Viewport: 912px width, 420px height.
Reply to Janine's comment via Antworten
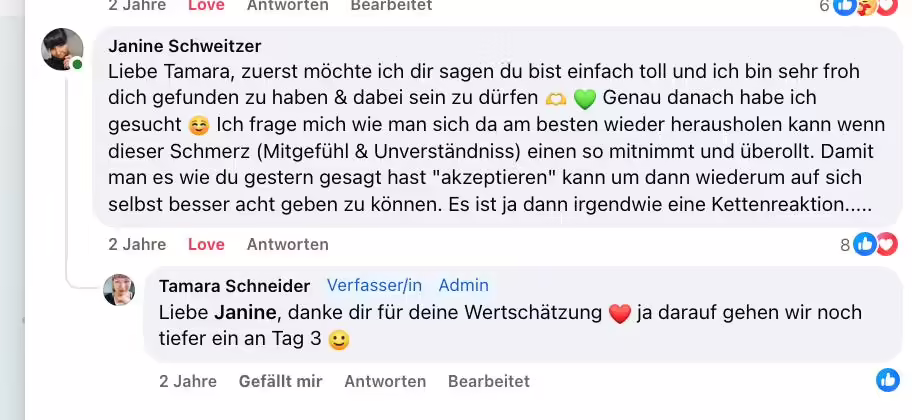288,244
